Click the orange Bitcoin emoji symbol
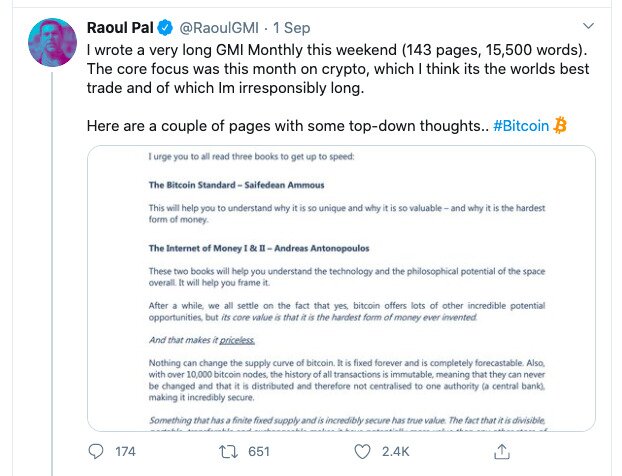This screenshot has width=622, height=476. click(560, 125)
